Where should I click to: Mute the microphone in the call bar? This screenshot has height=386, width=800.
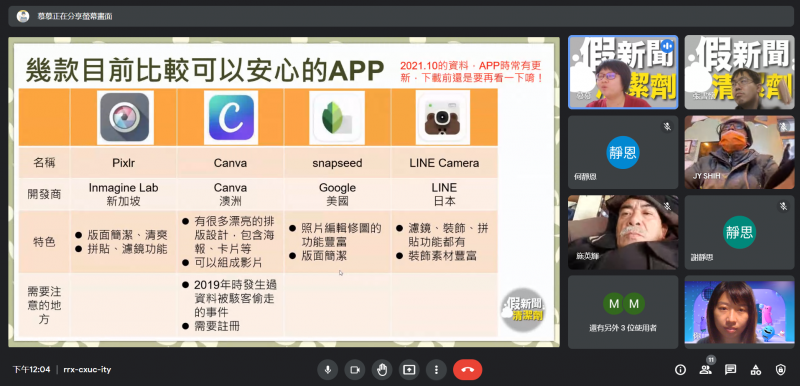point(328,370)
